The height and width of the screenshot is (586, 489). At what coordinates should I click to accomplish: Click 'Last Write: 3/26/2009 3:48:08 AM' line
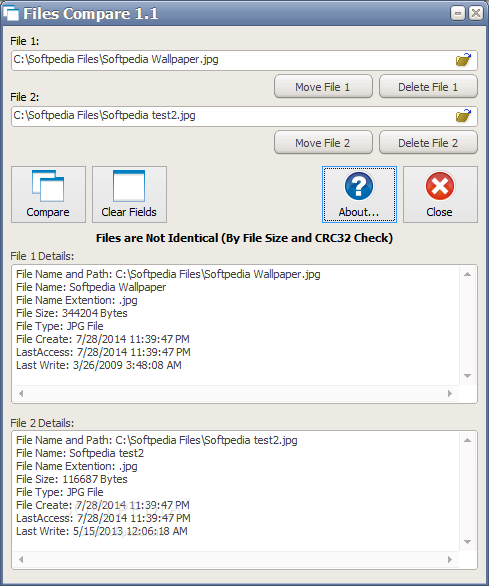99,365
